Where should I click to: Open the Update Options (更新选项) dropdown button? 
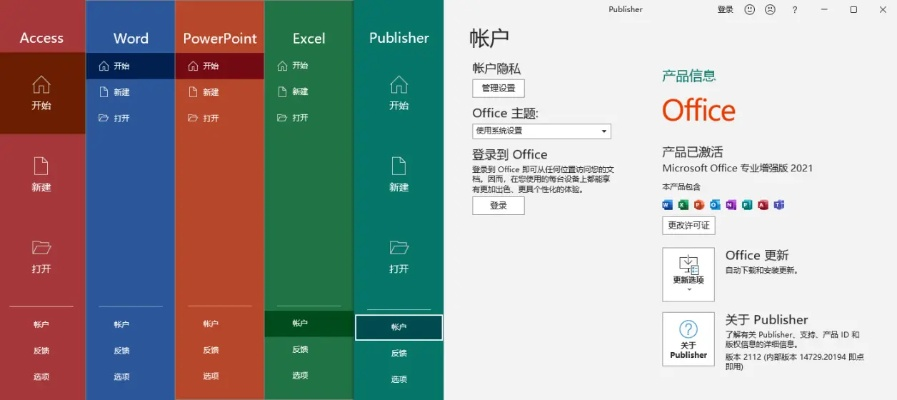point(688,274)
